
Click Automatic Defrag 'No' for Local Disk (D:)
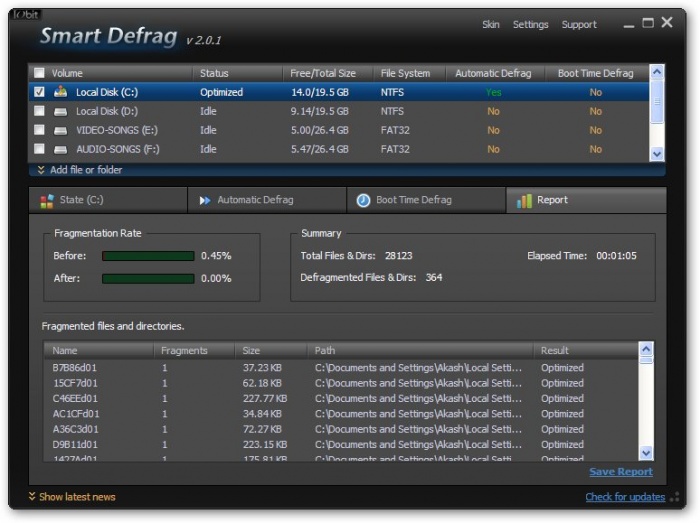[493, 111]
